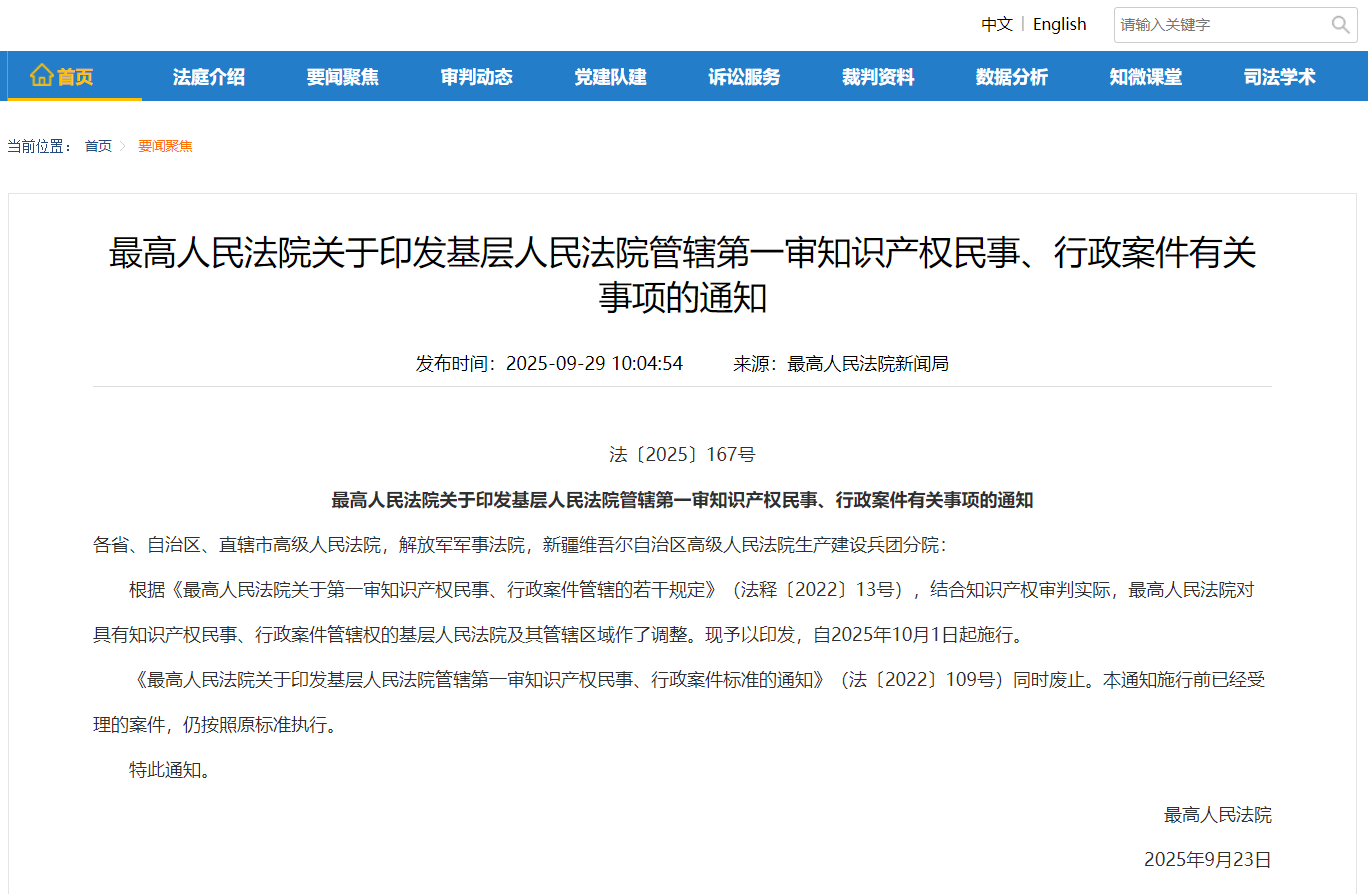The width and height of the screenshot is (1368, 894).
Task: Go to 司法学术 section
Action: pyautogui.click(x=1280, y=77)
